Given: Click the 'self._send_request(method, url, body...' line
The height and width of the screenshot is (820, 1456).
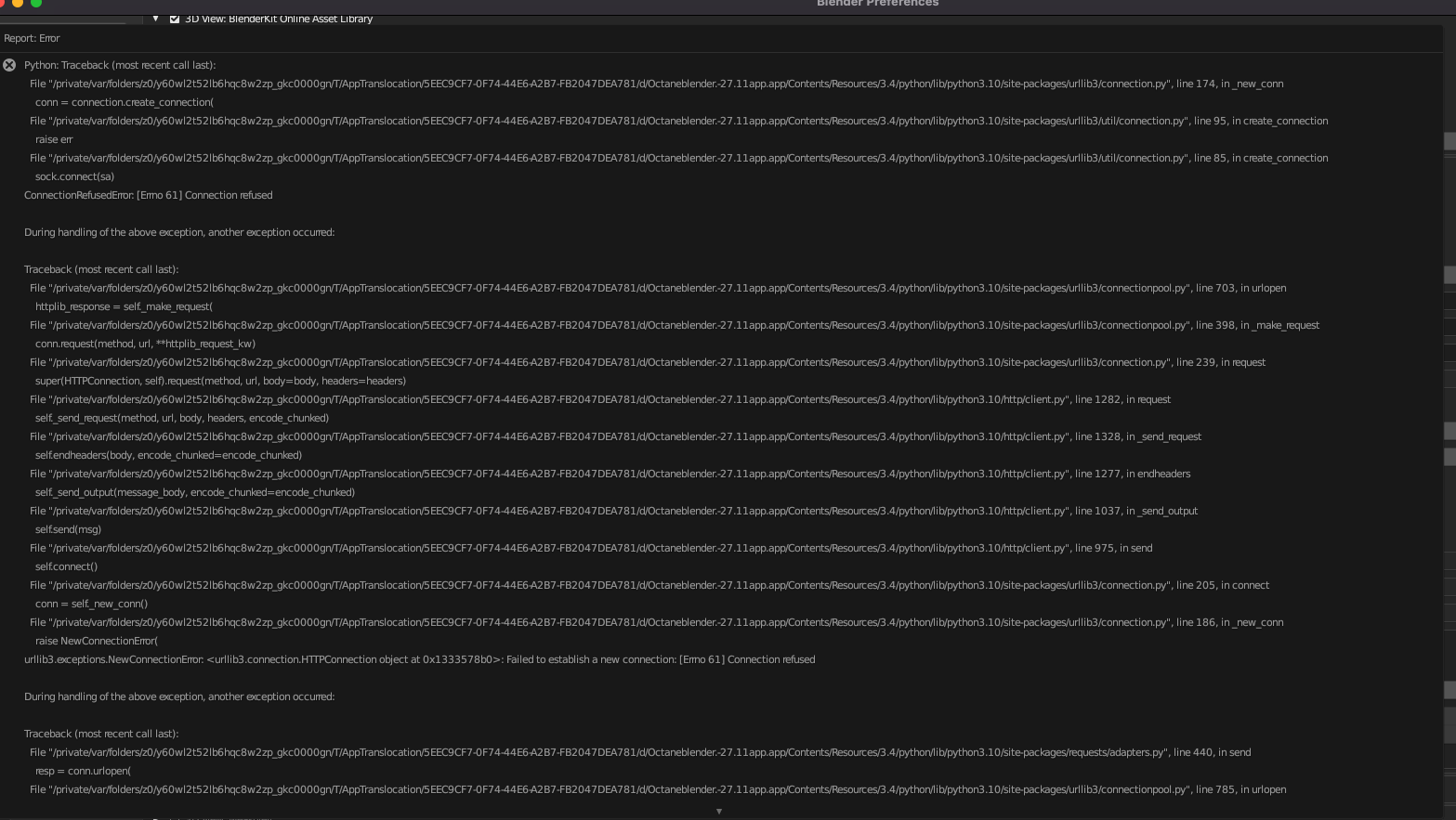Looking at the screenshot, I should point(182,418).
